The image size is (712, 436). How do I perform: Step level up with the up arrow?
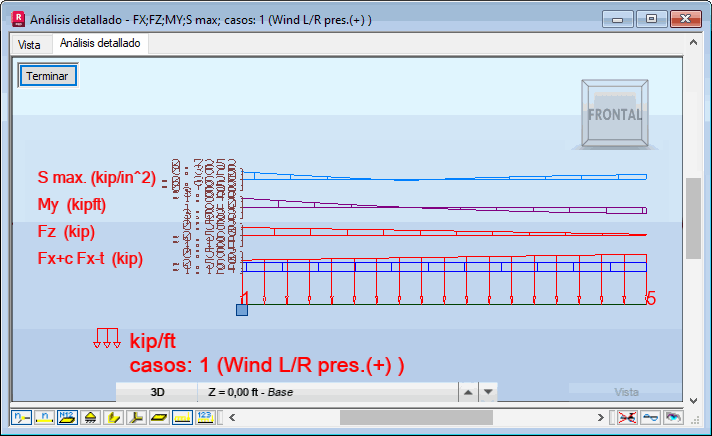click(x=468, y=392)
